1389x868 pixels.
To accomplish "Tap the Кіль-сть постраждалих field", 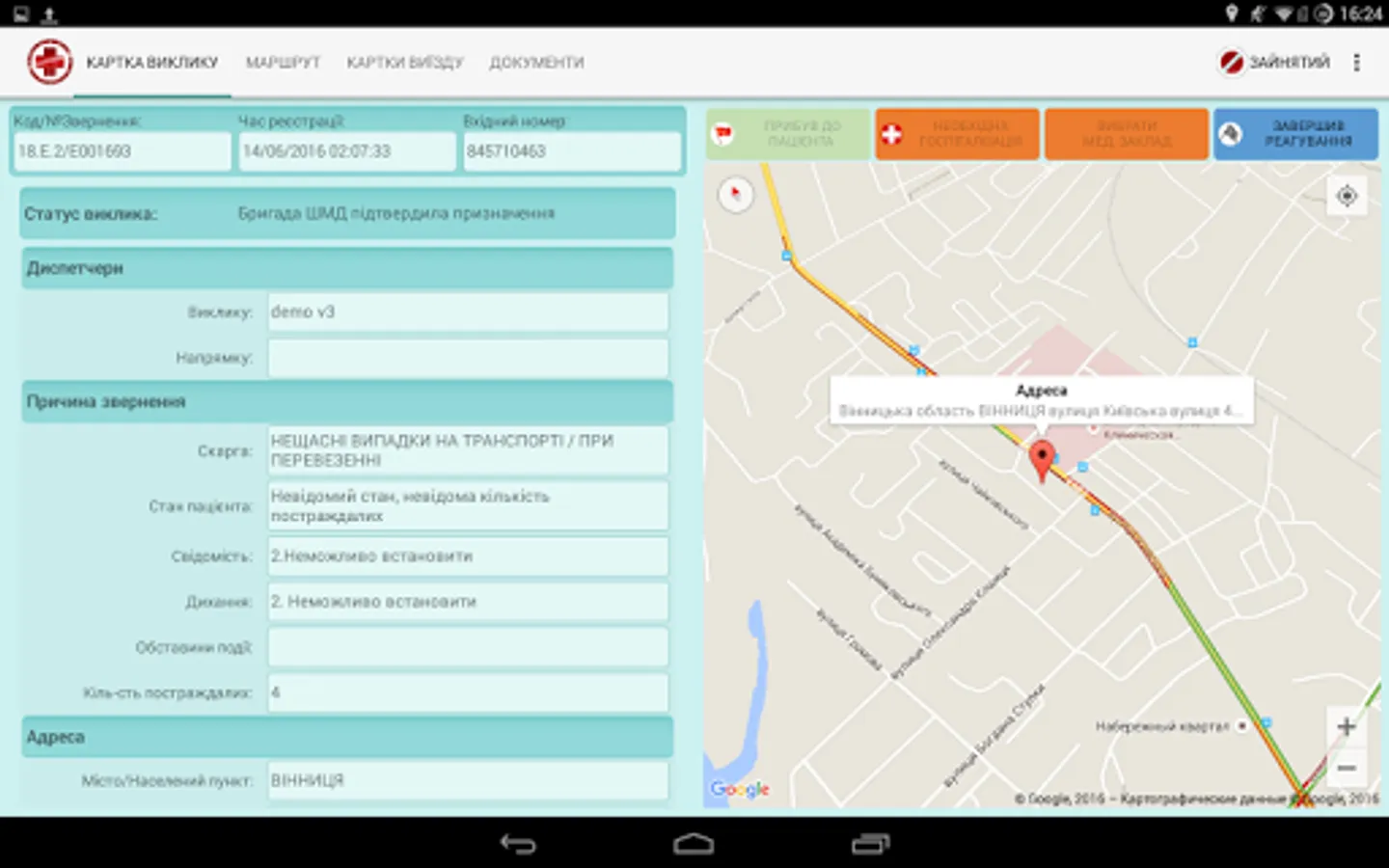I will tap(468, 692).
